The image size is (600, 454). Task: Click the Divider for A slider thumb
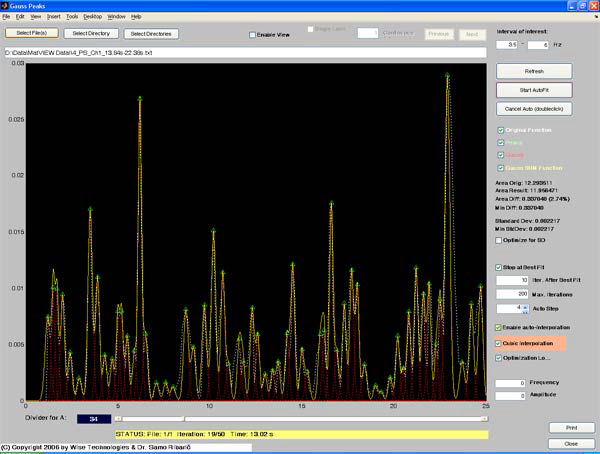point(184,419)
